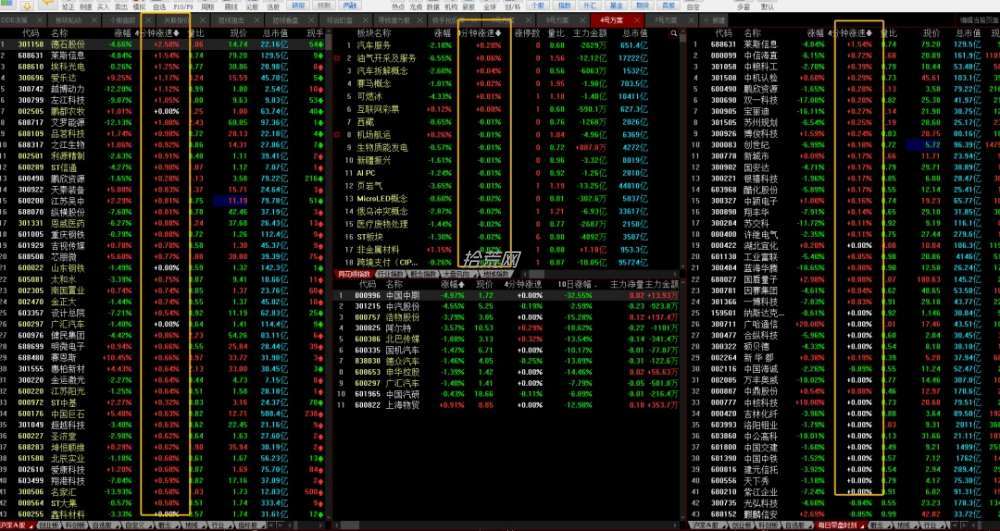This screenshot has width=1000, height=531.
Task: Click the 现手 column header in the left list
Action: click(x=315, y=33)
